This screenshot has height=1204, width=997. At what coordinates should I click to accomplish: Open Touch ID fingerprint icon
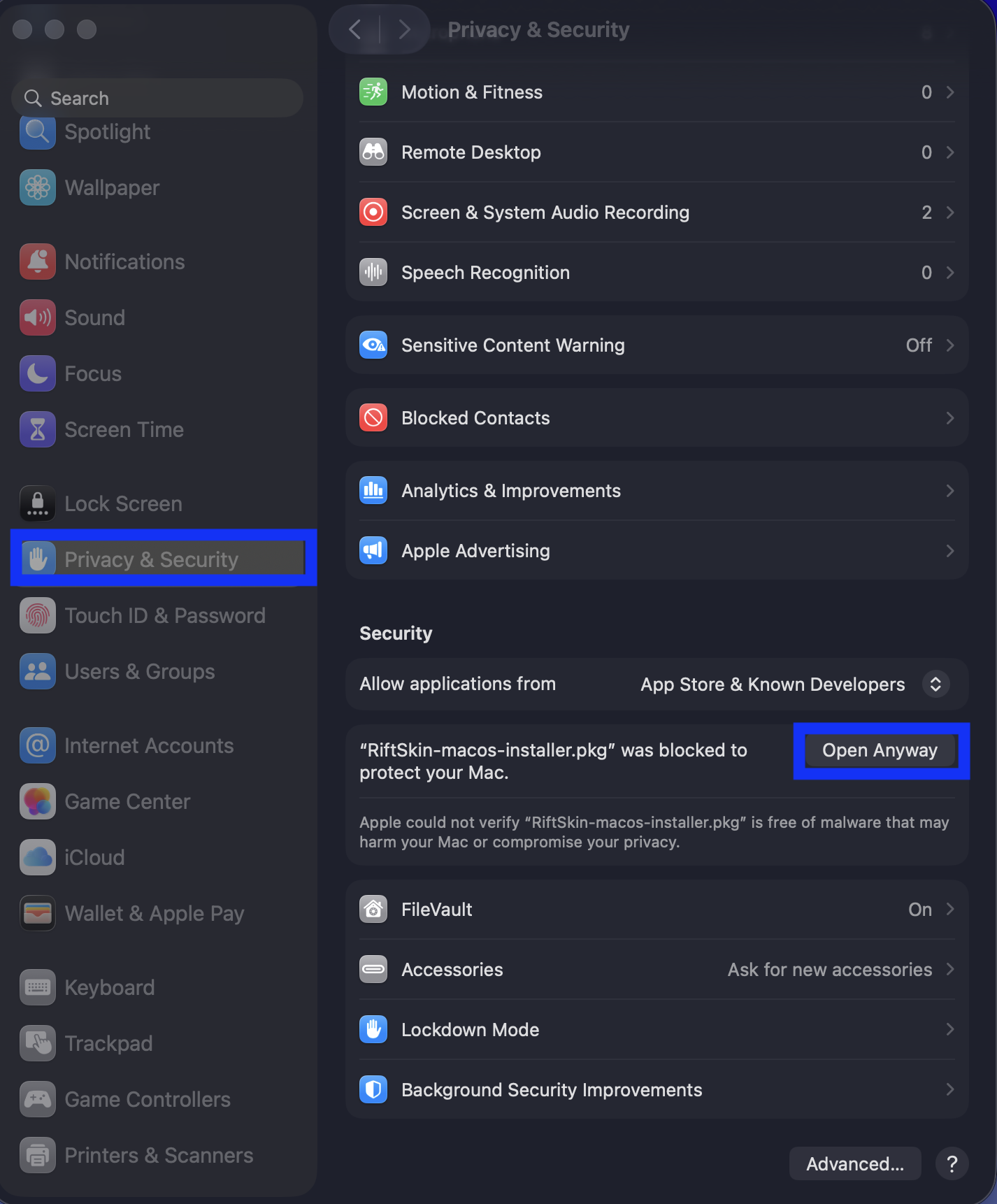pos(38,615)
